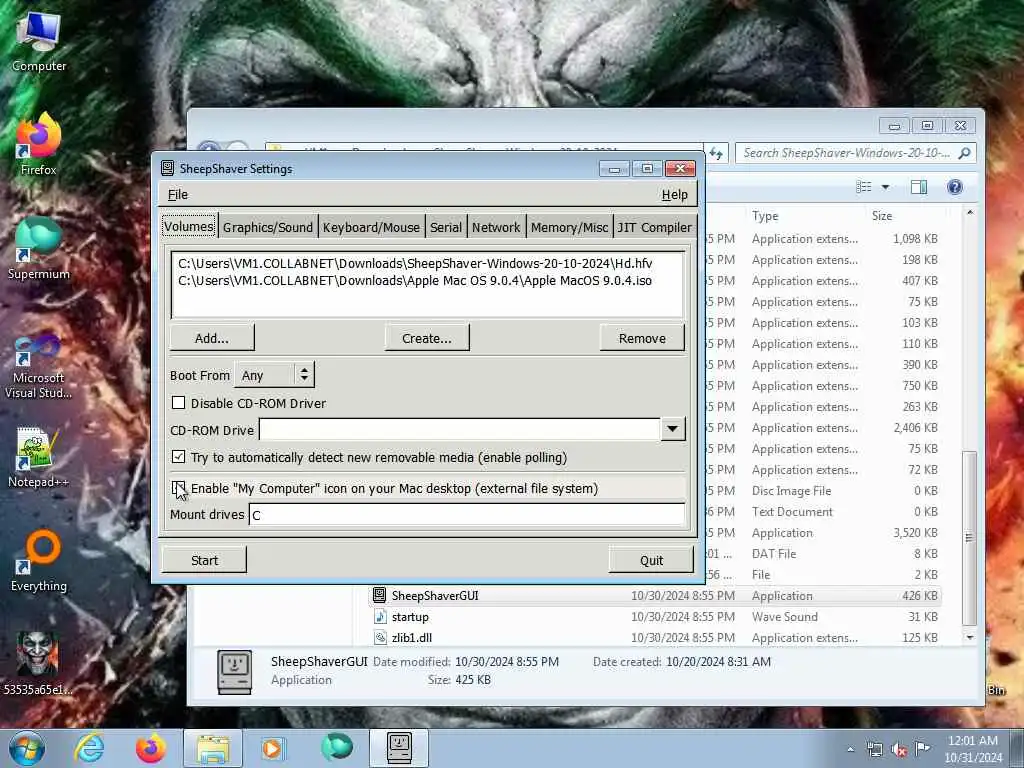
Task: Toggle automatic removable media polling checkbox
Action: pos(178,456)
